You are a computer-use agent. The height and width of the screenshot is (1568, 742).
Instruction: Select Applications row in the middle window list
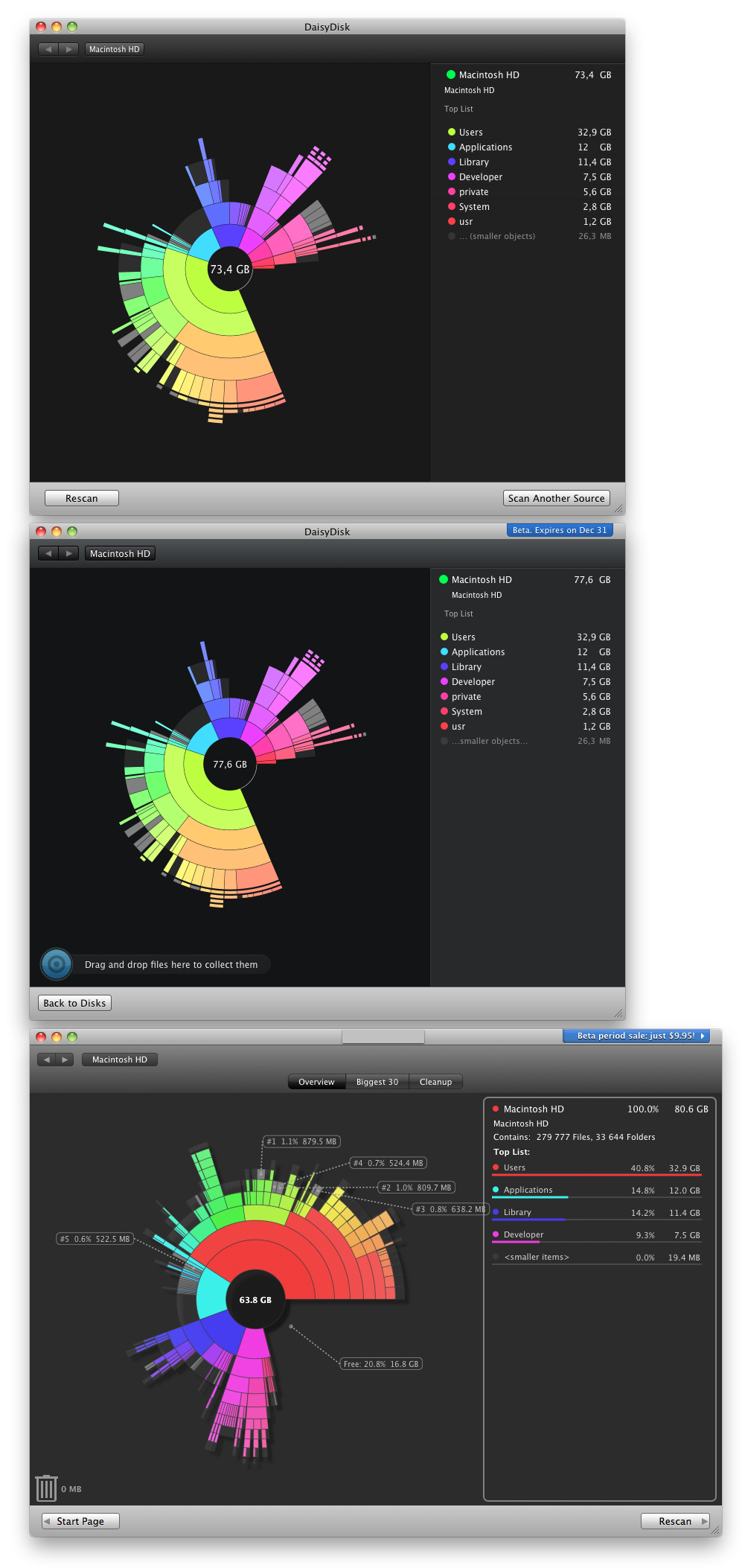[525, 652]
